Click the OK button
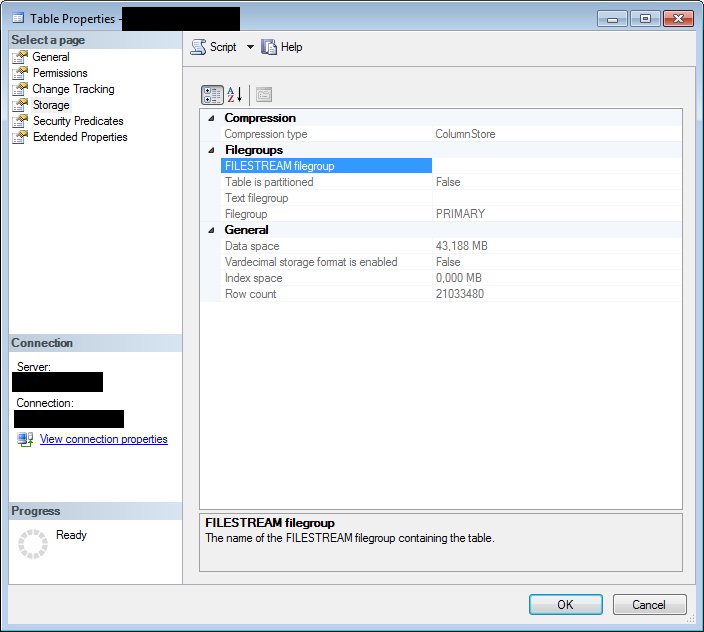704x632 pixels. tap(566, 605)
